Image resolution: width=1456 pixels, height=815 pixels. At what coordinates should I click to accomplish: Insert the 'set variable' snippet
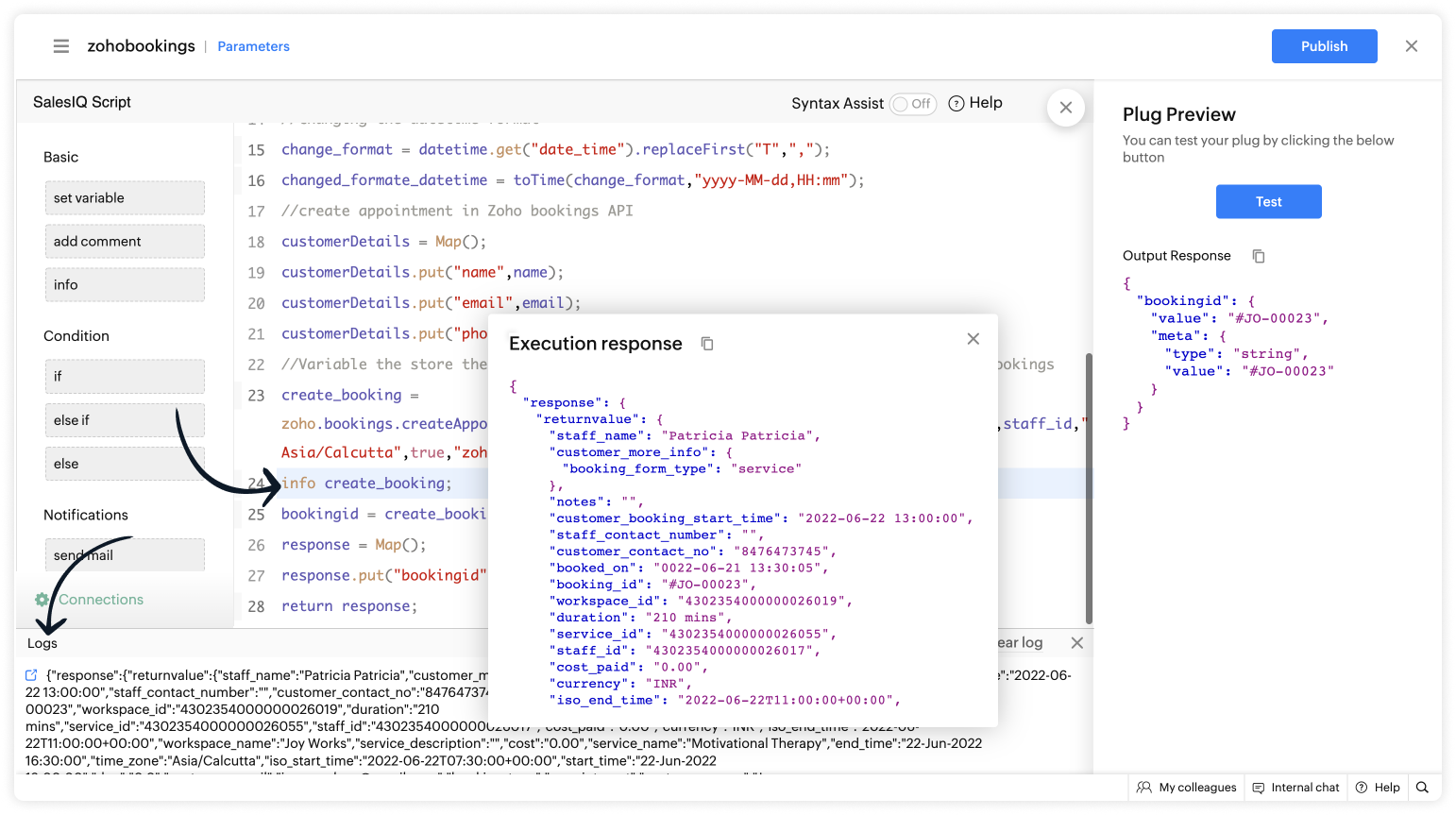point(125,198)
